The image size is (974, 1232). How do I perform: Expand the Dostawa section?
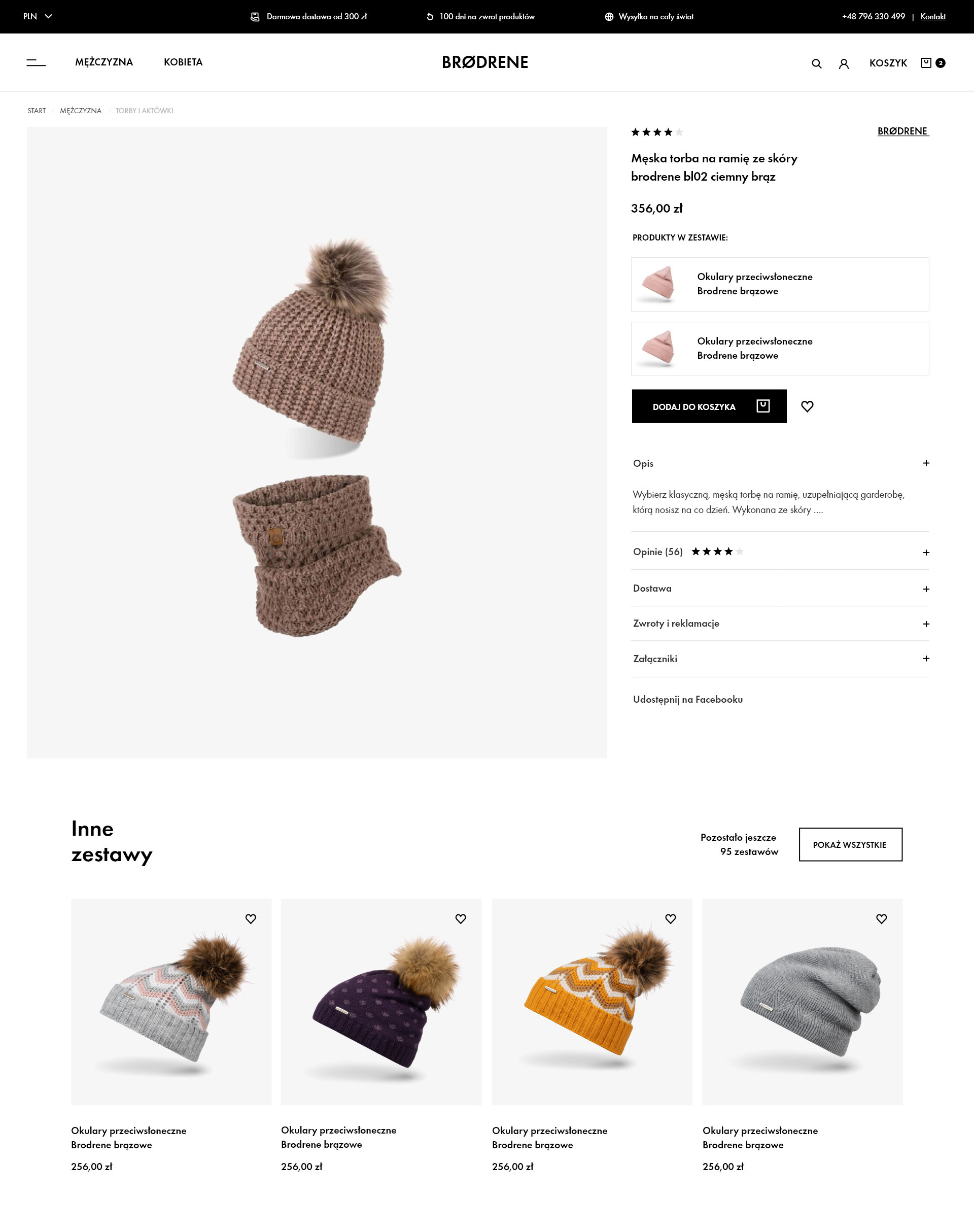click(780, 588)
